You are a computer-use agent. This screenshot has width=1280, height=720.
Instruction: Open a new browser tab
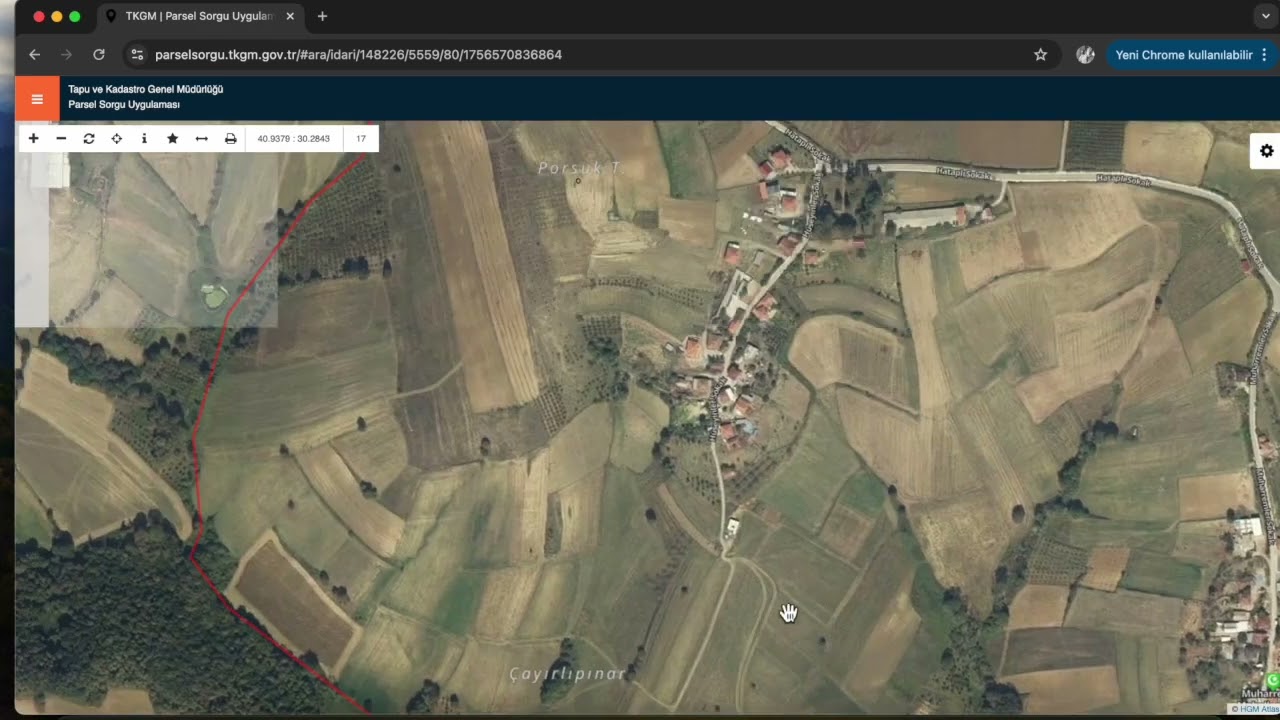click(x=322, y=16)
